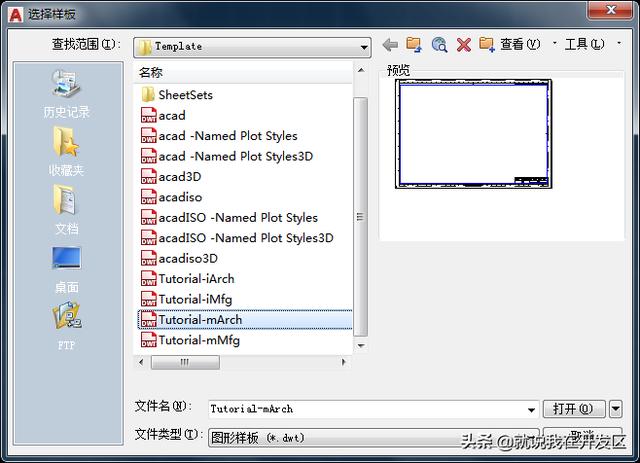
Task: Open the 收藏夹 favorites shortcut
Action: [66, 151]
